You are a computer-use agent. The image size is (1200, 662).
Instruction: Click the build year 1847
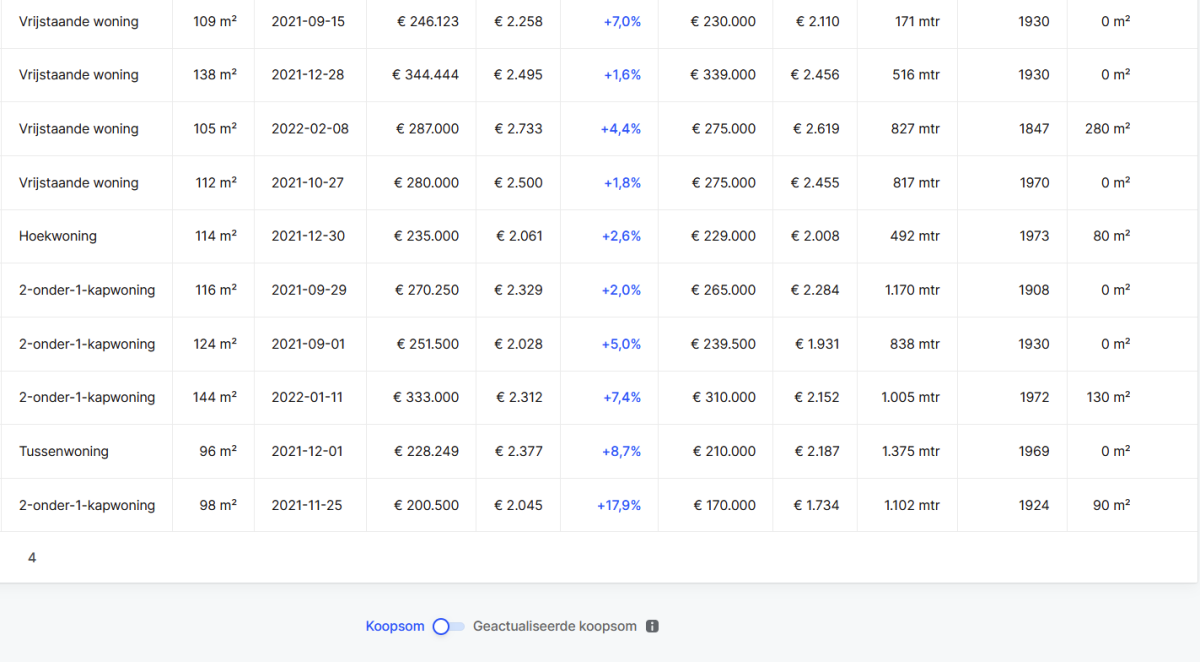pos(1034,129)
